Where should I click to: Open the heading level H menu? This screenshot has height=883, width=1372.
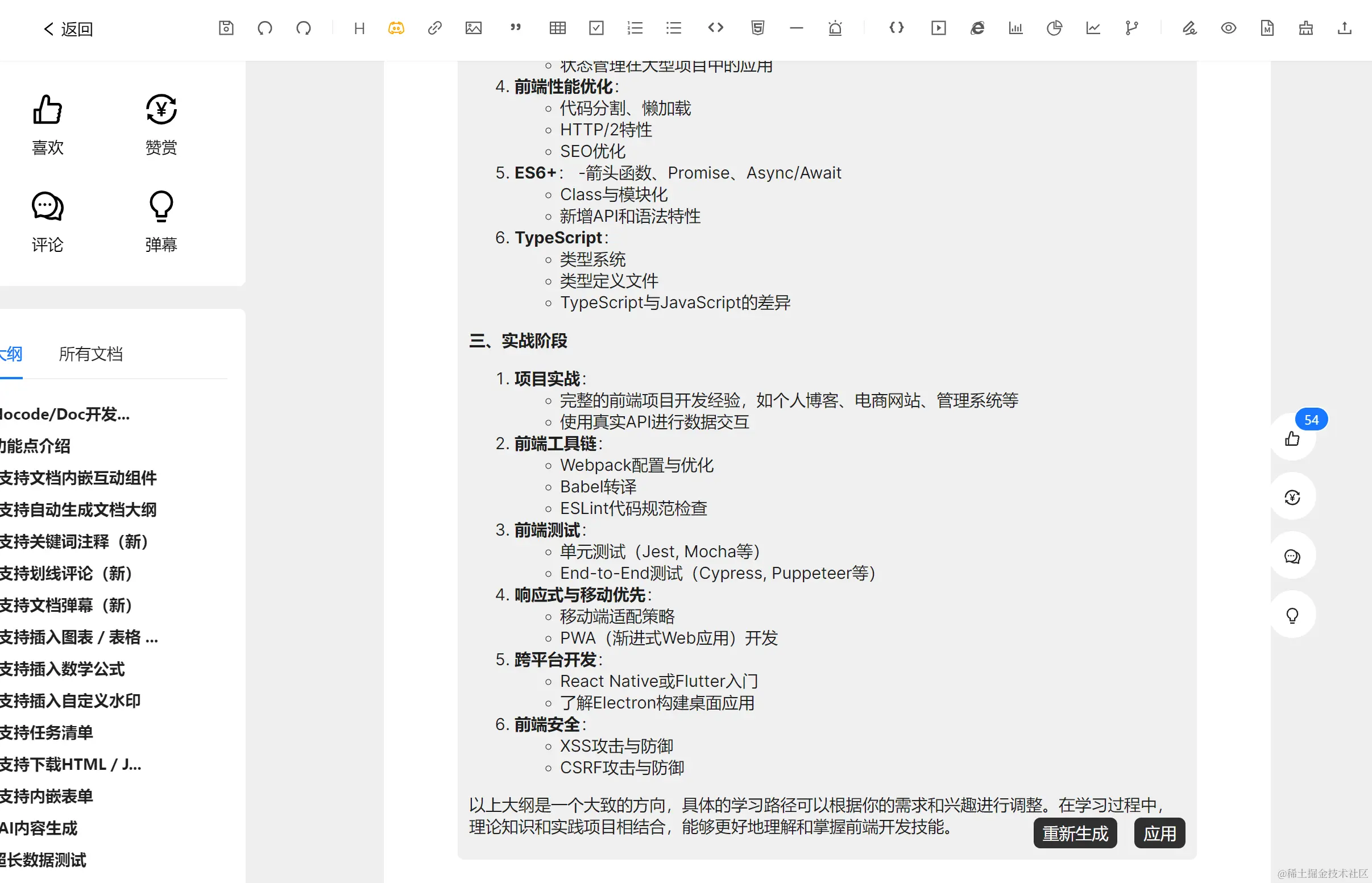point(359,27)
